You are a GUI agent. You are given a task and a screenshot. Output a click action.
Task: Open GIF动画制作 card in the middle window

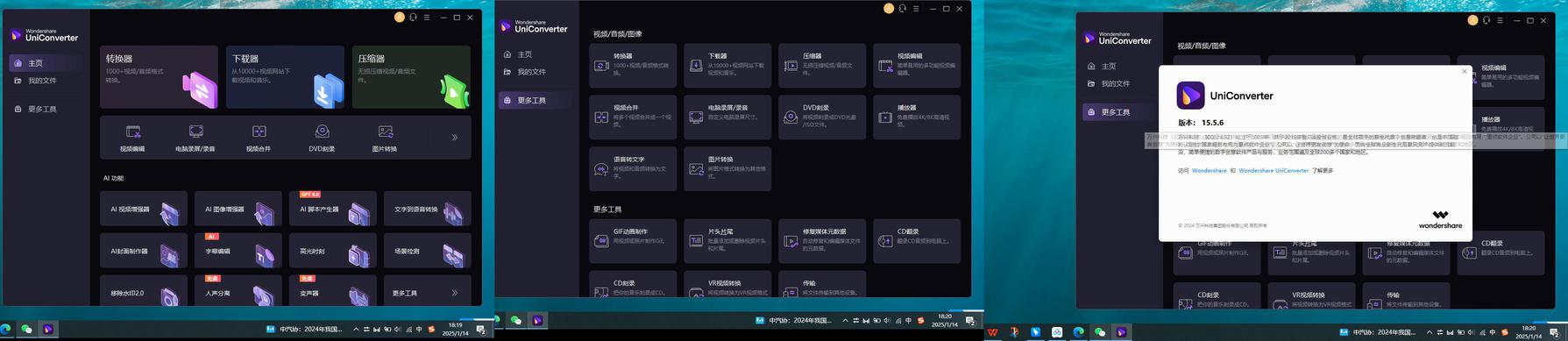coord(633,241)
